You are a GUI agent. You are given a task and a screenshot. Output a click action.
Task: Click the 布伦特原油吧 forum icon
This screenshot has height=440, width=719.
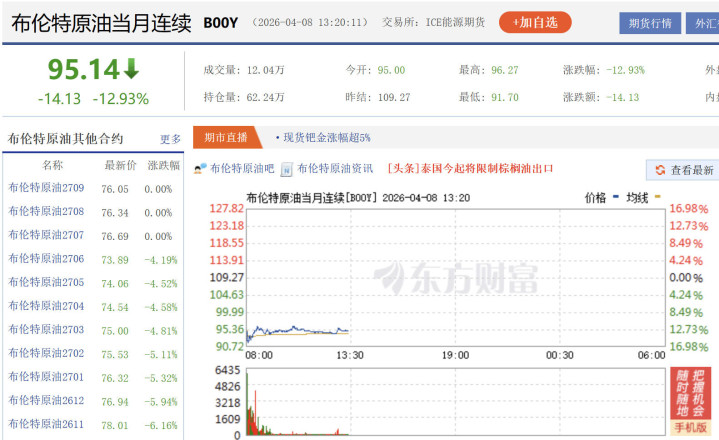(x=199, y=169)
